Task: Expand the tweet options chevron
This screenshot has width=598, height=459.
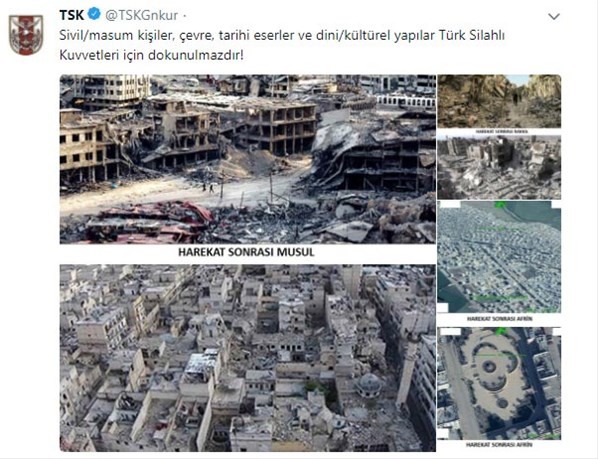Action: tap(553, 16)
